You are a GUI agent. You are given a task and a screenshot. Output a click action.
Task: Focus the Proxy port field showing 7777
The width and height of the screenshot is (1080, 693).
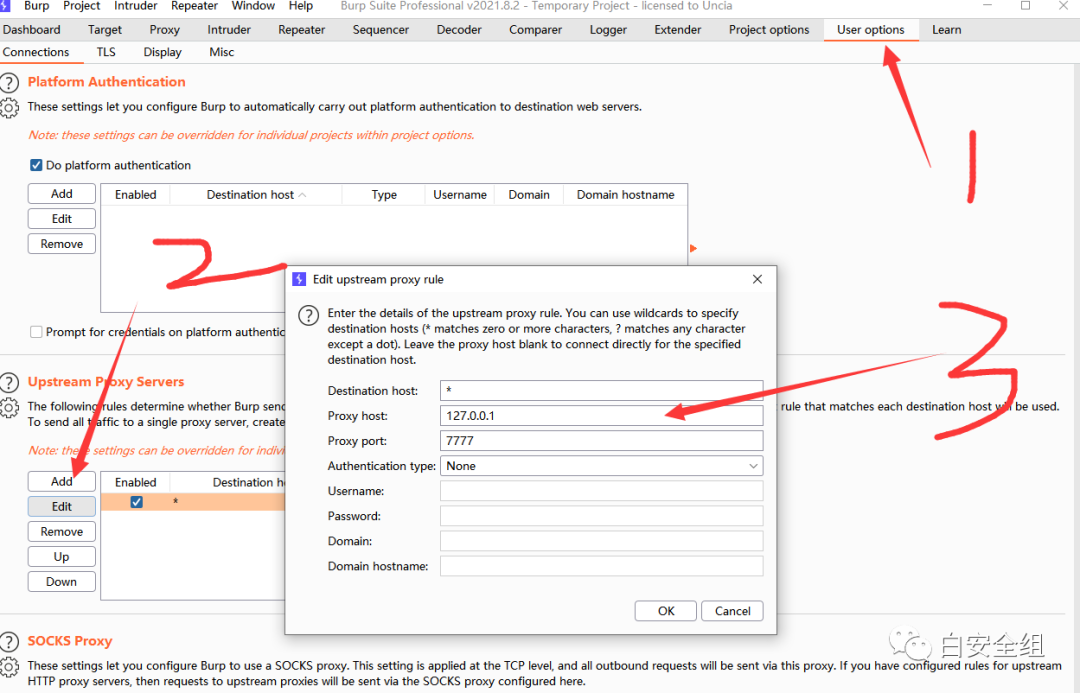pos(601,441)
